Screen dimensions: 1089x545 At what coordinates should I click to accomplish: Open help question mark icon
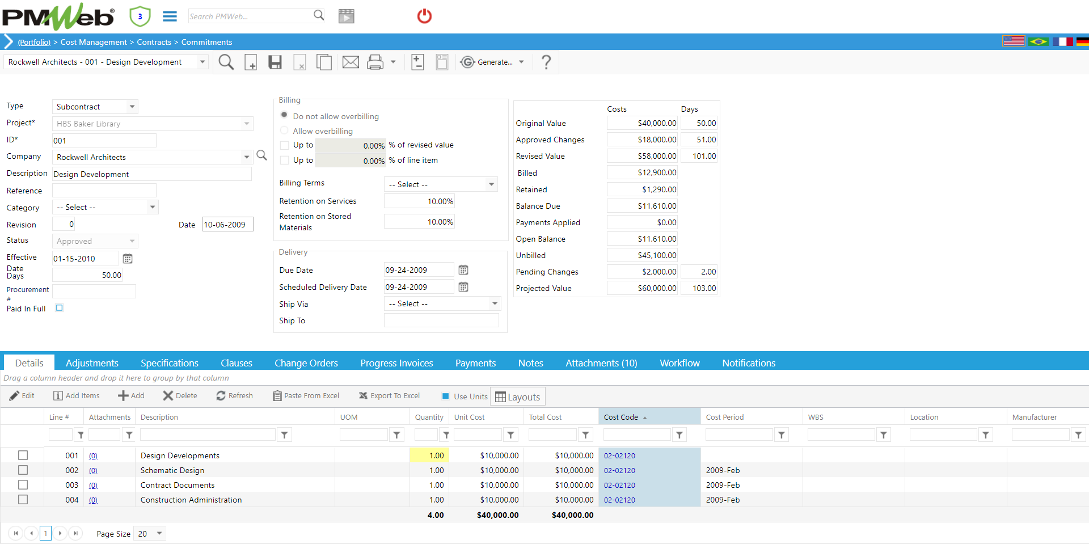click(546, 62)
